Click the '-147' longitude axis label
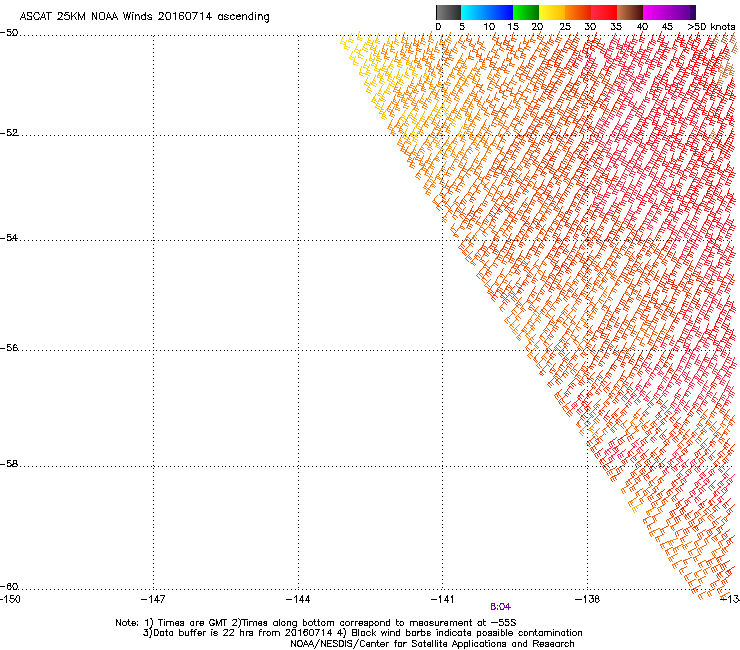This screenshot has height=650, width=740. click(153, 599)
